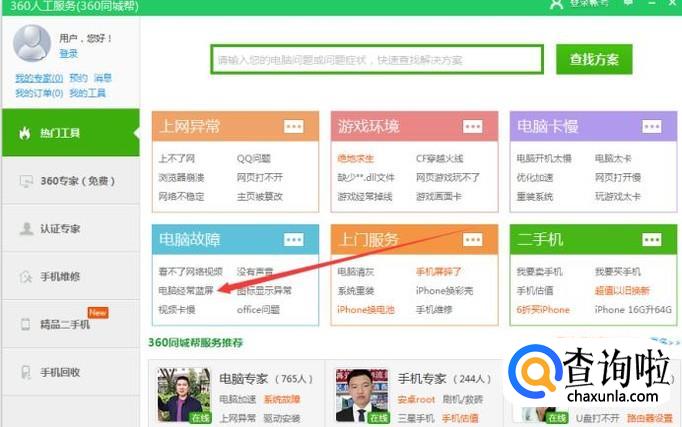Click the 360专家 monitor icon
This screenshot has width=682, height=427.
tap(26, 181)
